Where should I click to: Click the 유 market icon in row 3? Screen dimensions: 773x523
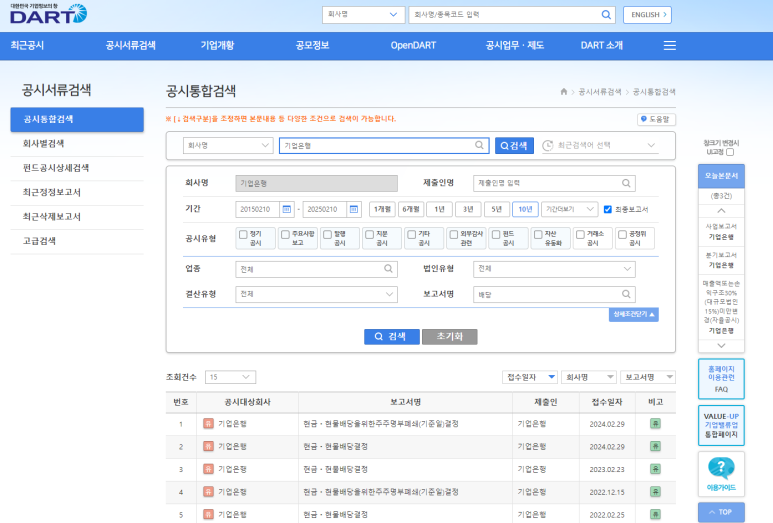[x=209, y=469]
